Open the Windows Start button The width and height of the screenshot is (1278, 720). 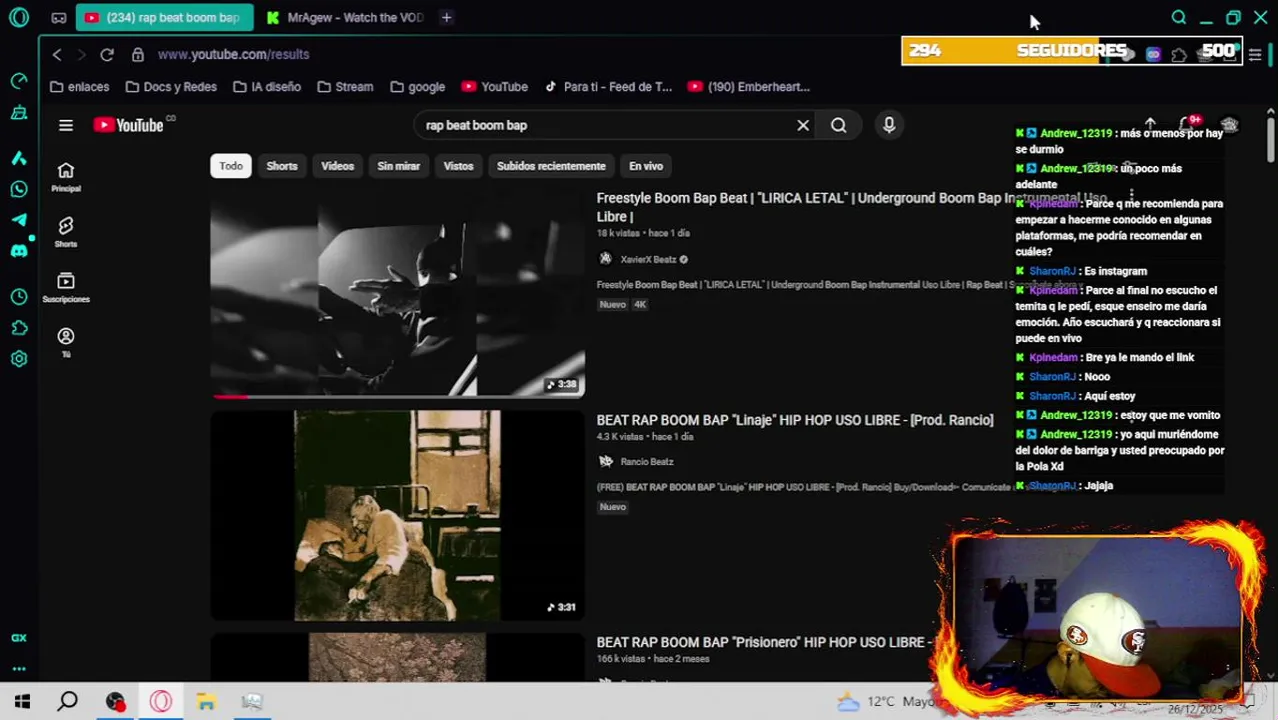[22, 702]
